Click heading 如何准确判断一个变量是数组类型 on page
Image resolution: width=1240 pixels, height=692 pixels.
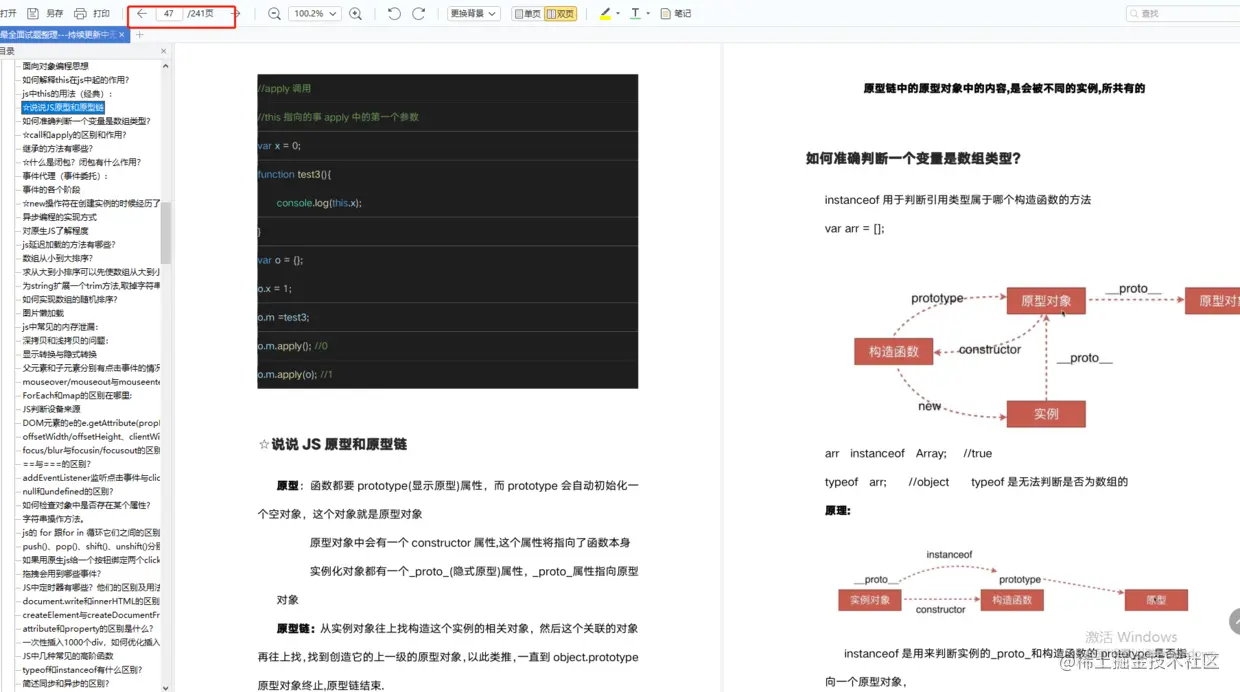913,159
